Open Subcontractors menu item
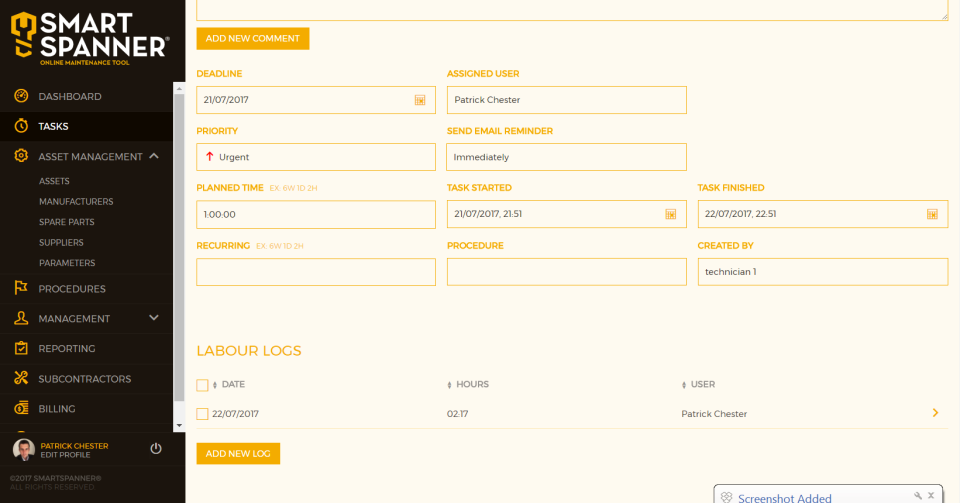 (86, 379)
